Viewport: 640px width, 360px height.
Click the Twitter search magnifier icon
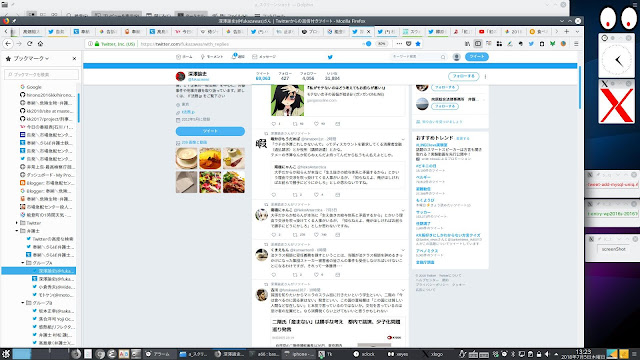443,57
